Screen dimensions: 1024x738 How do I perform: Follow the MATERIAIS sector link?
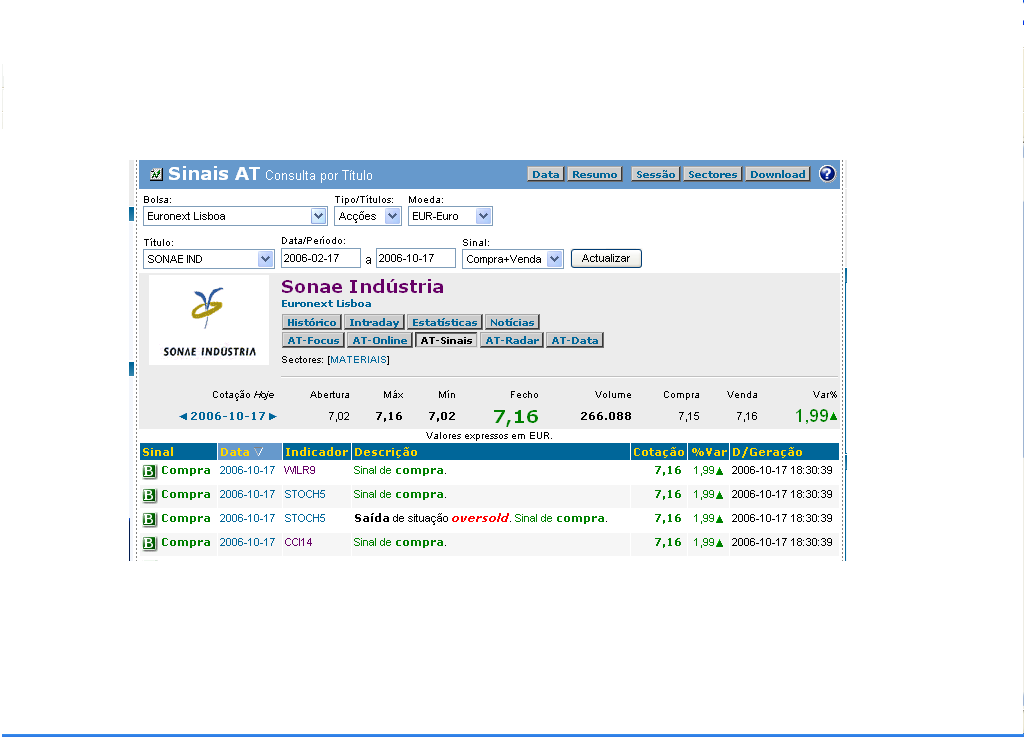[x=359, y=360]
